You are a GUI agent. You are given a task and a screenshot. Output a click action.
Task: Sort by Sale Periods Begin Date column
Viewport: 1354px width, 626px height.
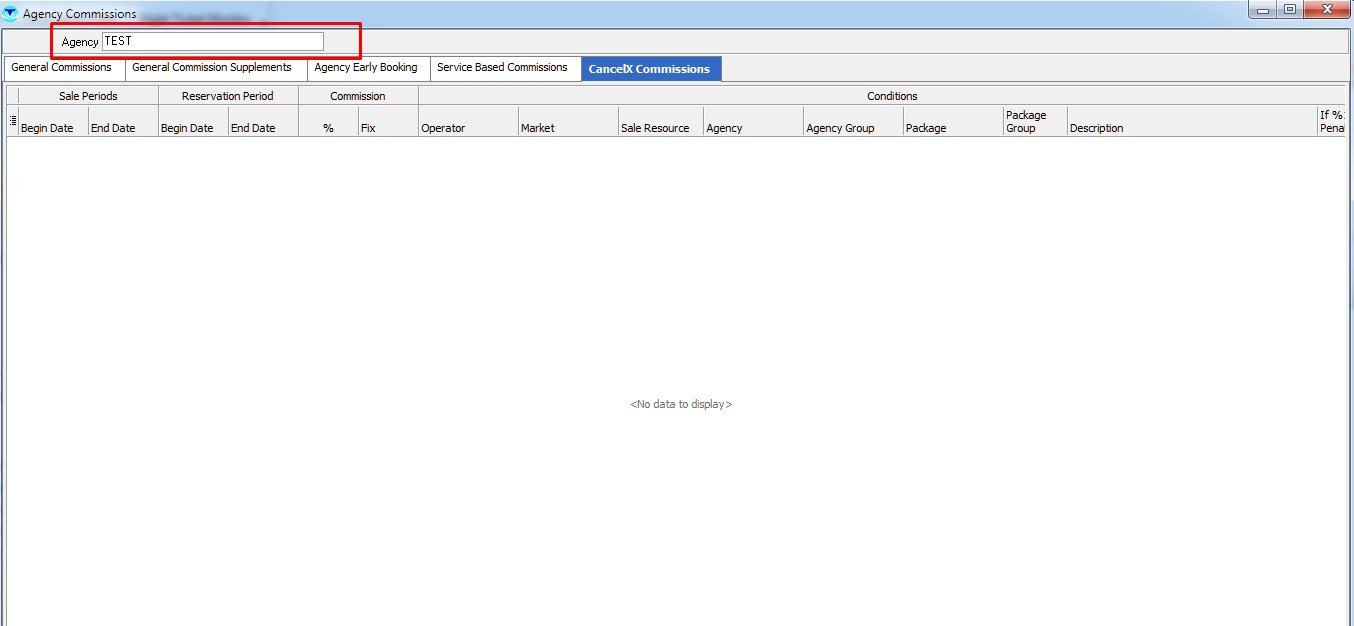pyautogui.click(x=48, y=128)
